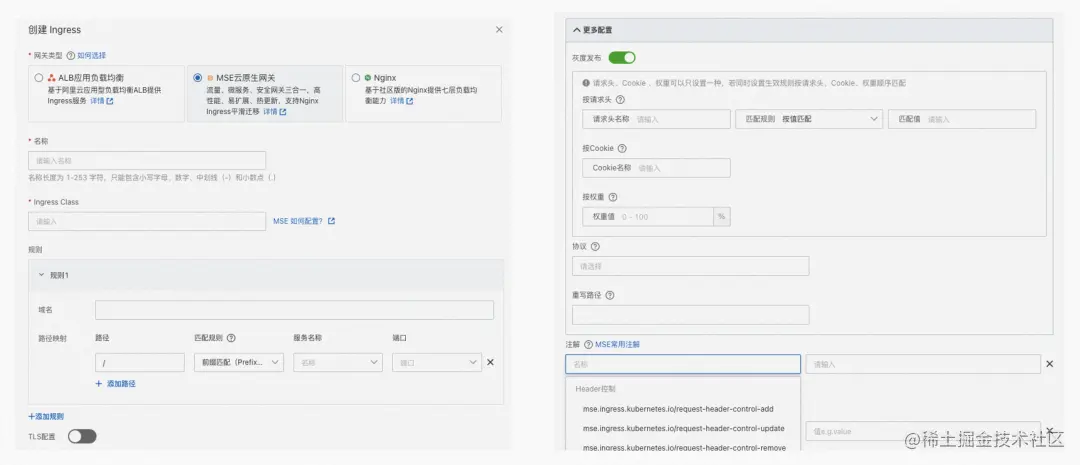
Task: Open help icon beside 注解
Action: click(x=588, y=344)
